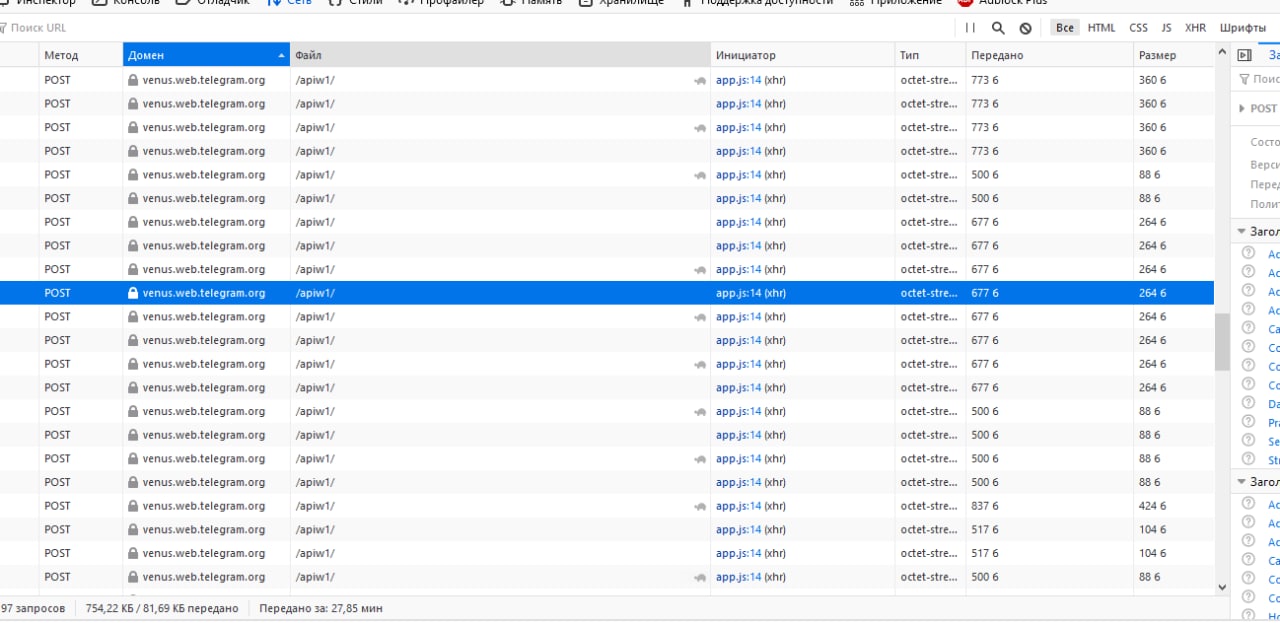Click the lock icon in the 837 Б row
This screenshot has width=1280, height=623.
click(x=132, y=506)
